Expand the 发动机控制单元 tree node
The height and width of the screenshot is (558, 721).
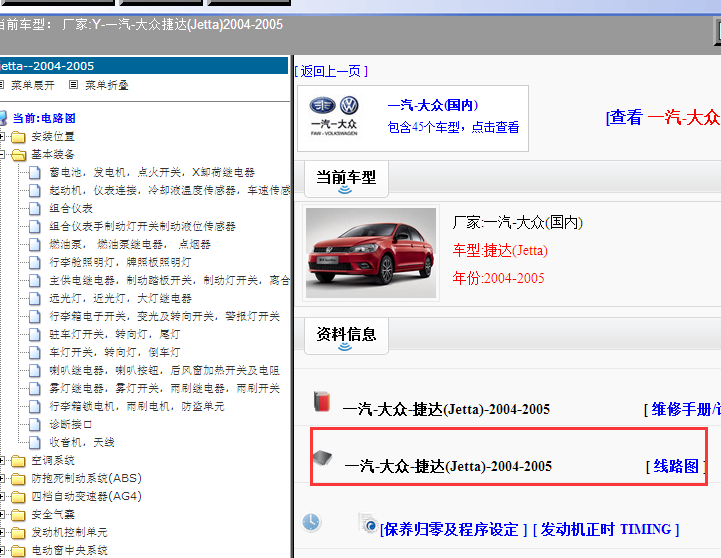coord(2,532)
